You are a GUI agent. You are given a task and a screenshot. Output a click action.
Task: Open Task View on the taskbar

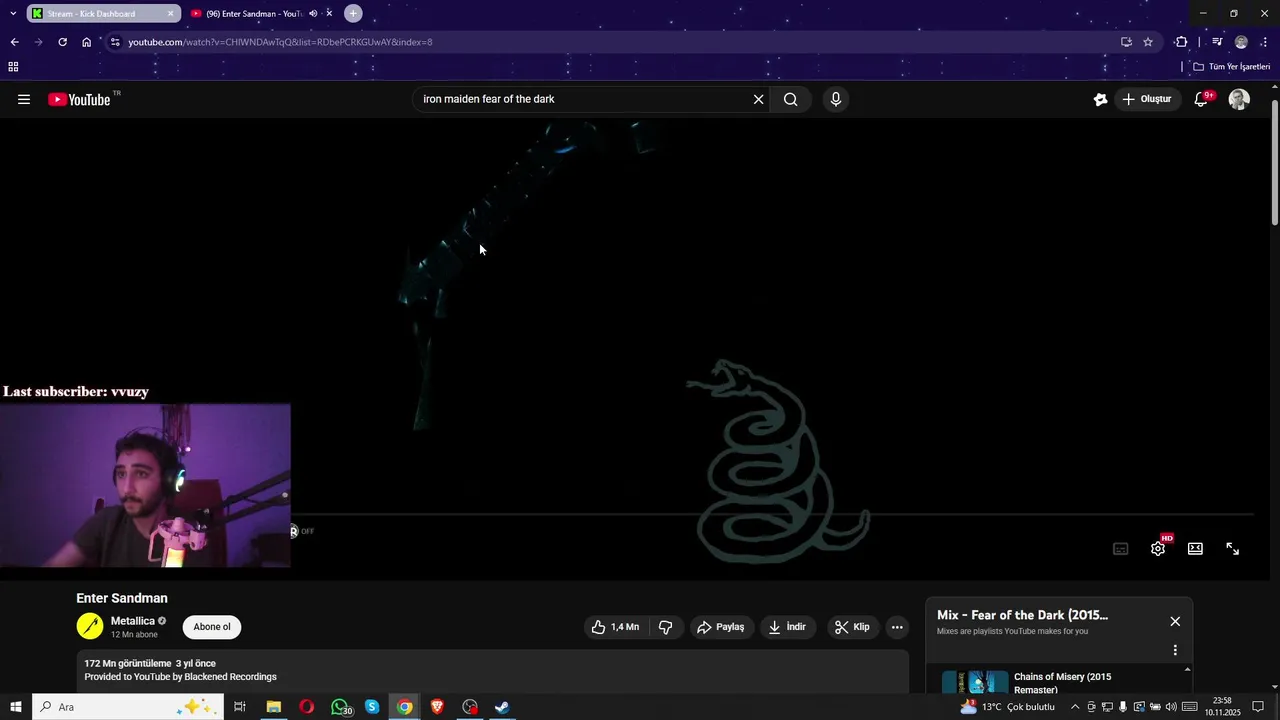(240, 707)
